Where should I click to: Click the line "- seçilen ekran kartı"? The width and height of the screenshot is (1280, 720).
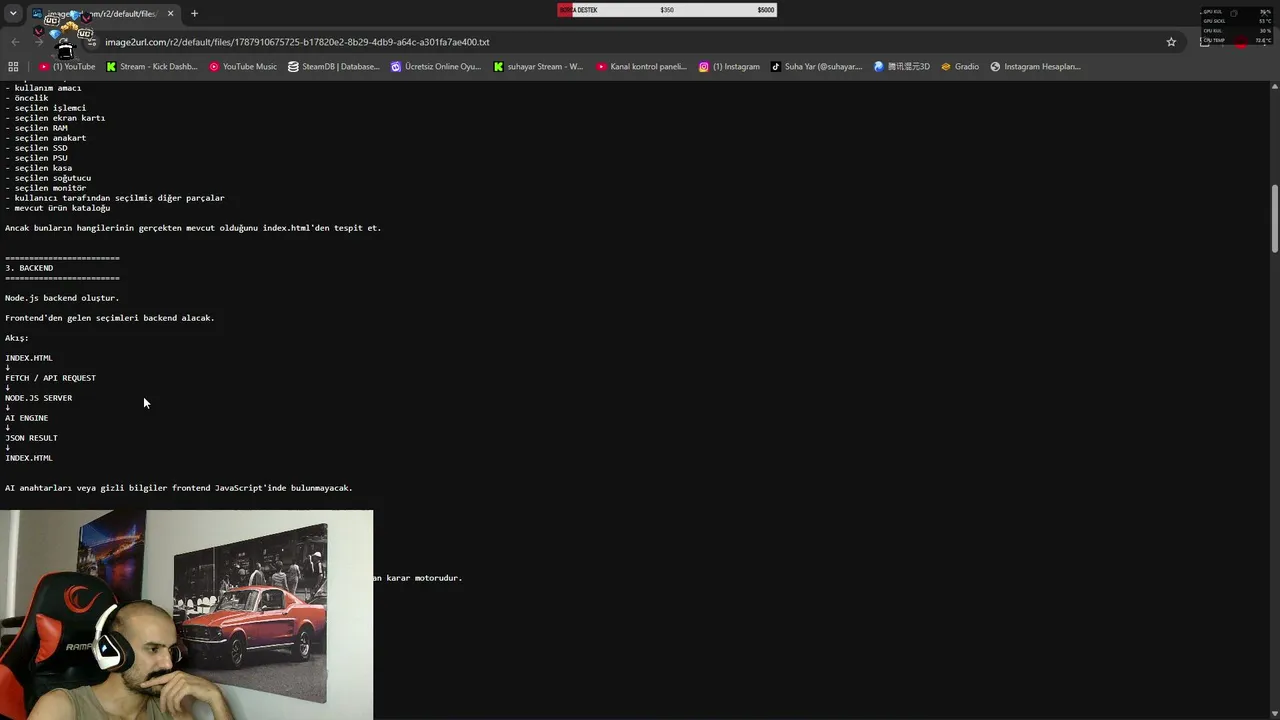[55, 118]
